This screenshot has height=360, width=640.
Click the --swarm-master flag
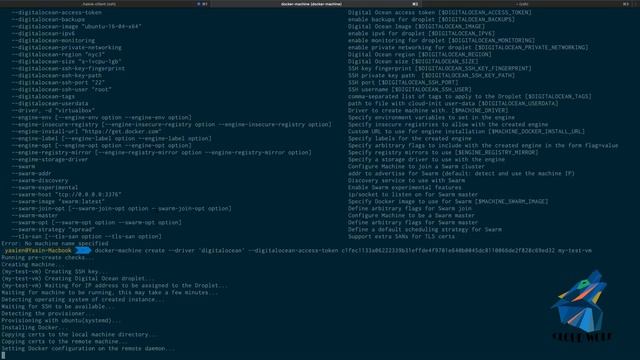35,216
